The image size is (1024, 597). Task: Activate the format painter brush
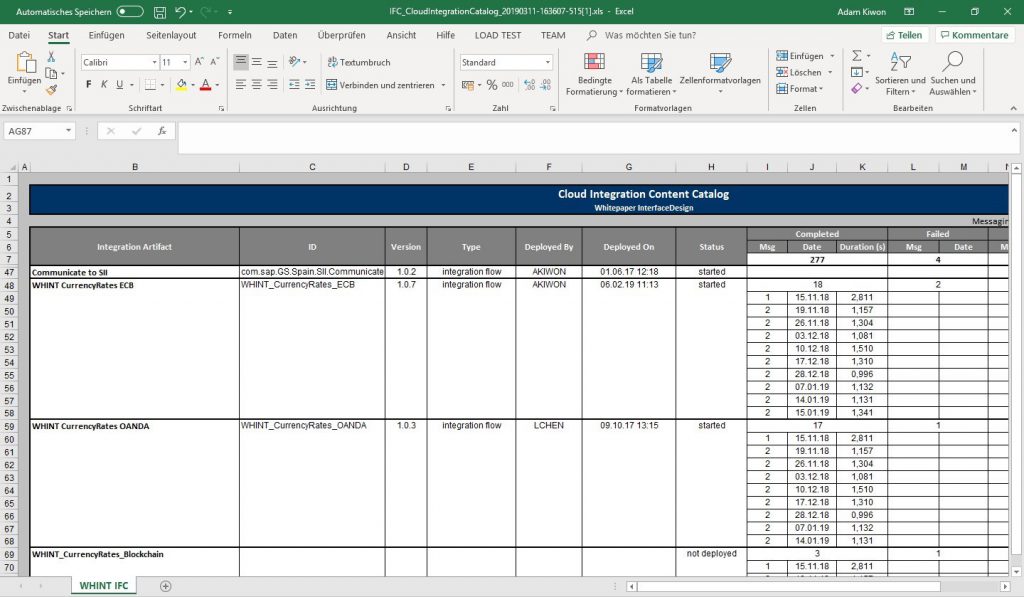[51, 89]
